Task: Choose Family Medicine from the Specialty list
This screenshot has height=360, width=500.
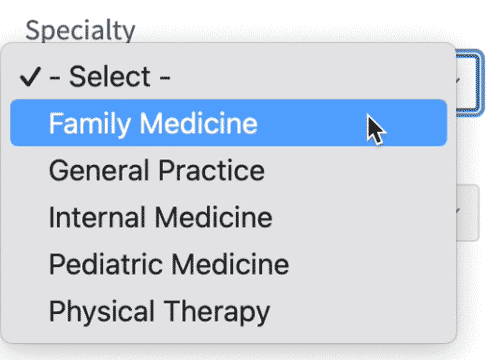Action: pyautogui.click(x=228, y=123)
